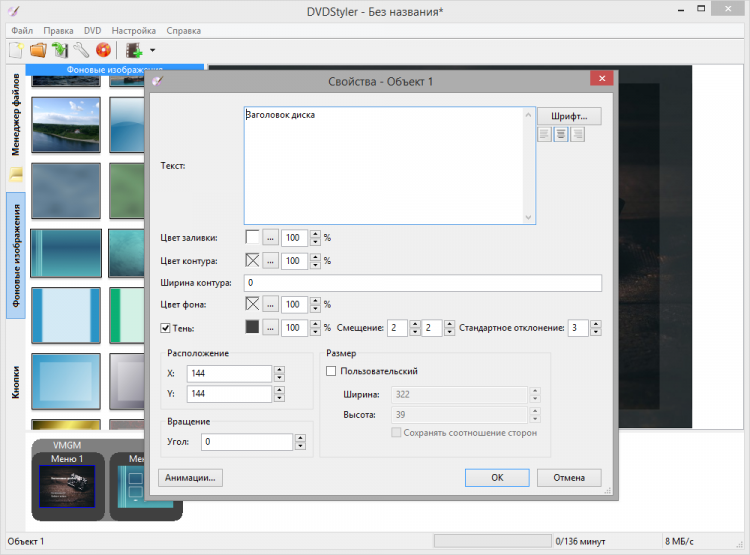750x555 pixels.
Task: Open project options wrench icon
Action: (x=81, y=50)
